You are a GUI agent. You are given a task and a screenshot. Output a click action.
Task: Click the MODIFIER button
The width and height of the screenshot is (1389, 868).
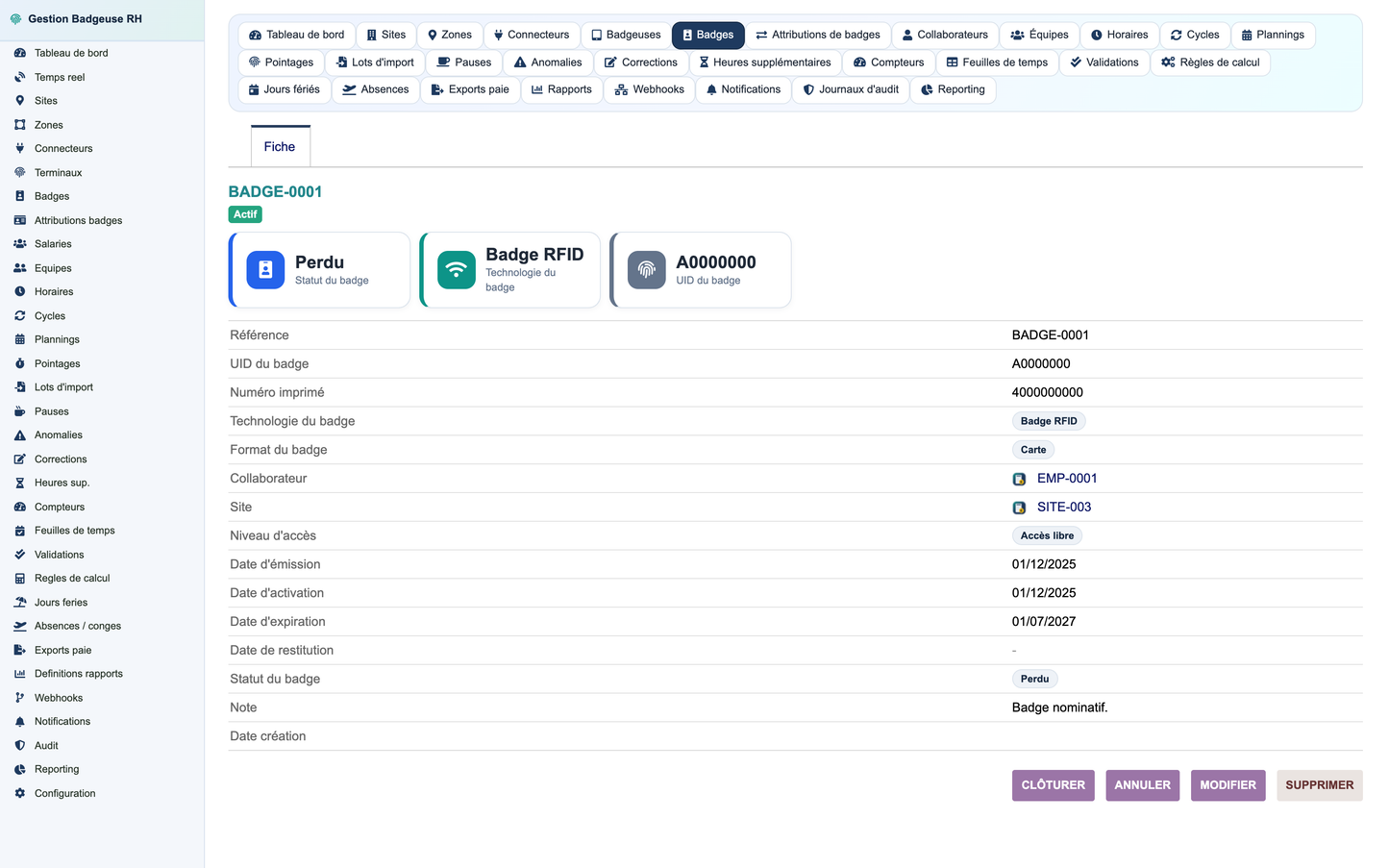tap(1228, 785)
